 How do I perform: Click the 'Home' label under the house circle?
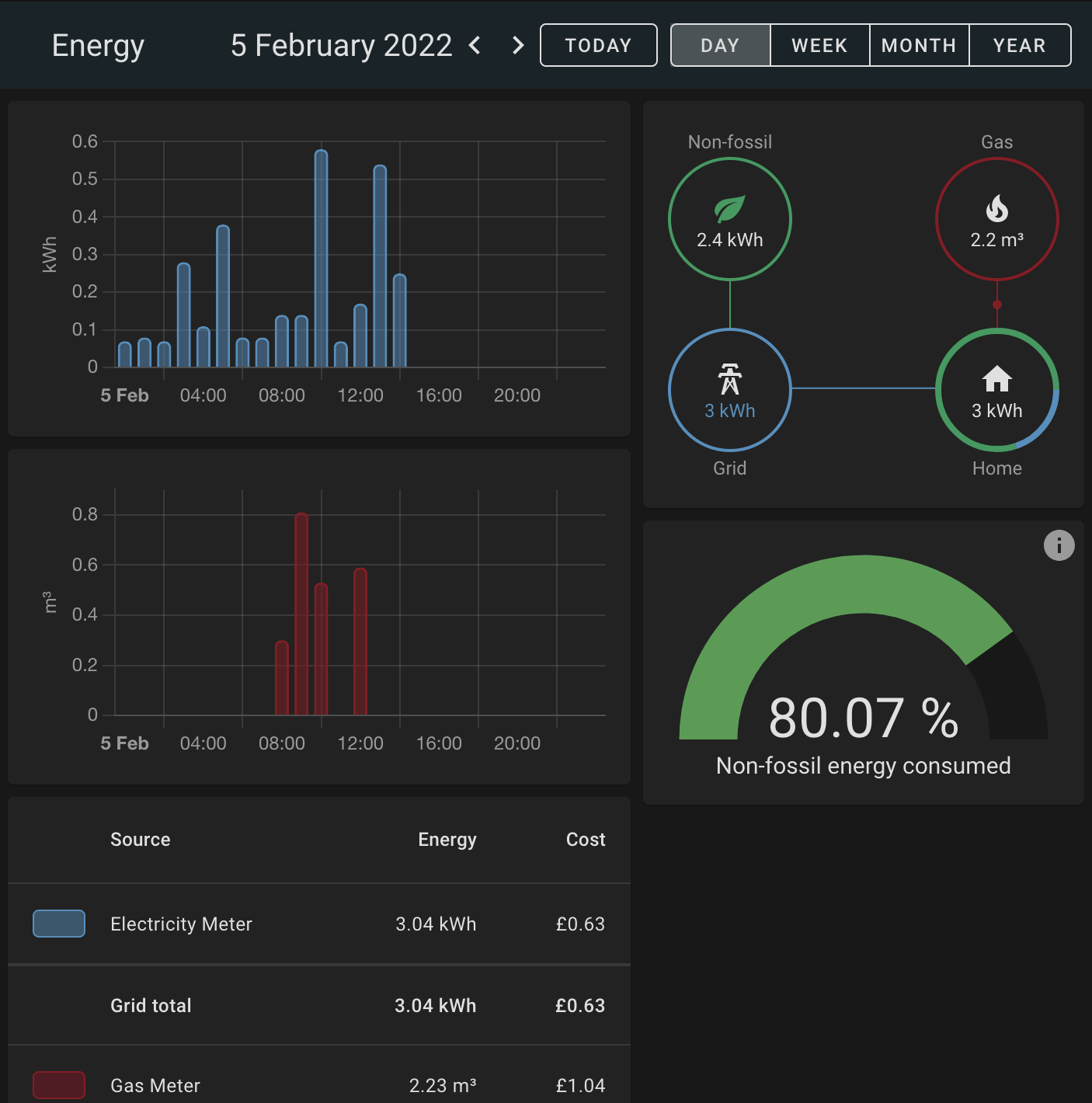coord(997,468)
